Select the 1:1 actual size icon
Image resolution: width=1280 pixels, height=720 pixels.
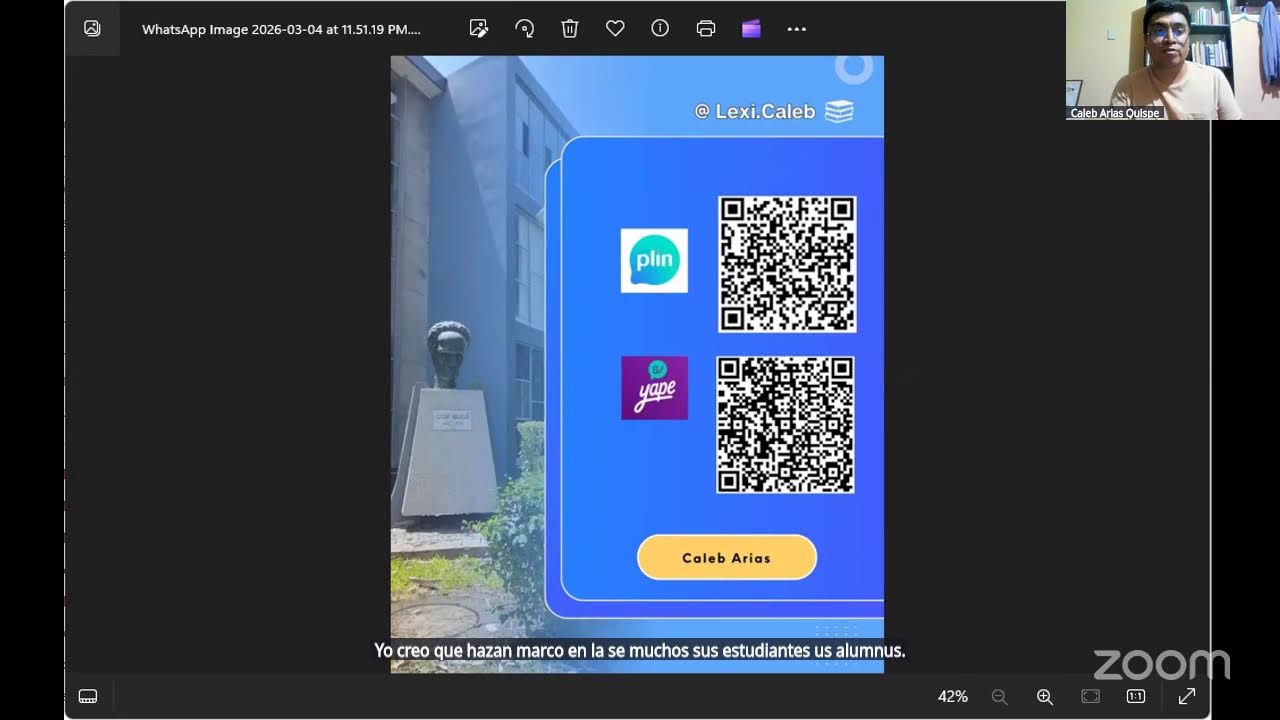pyautogui.click(x=1136, y=696)
